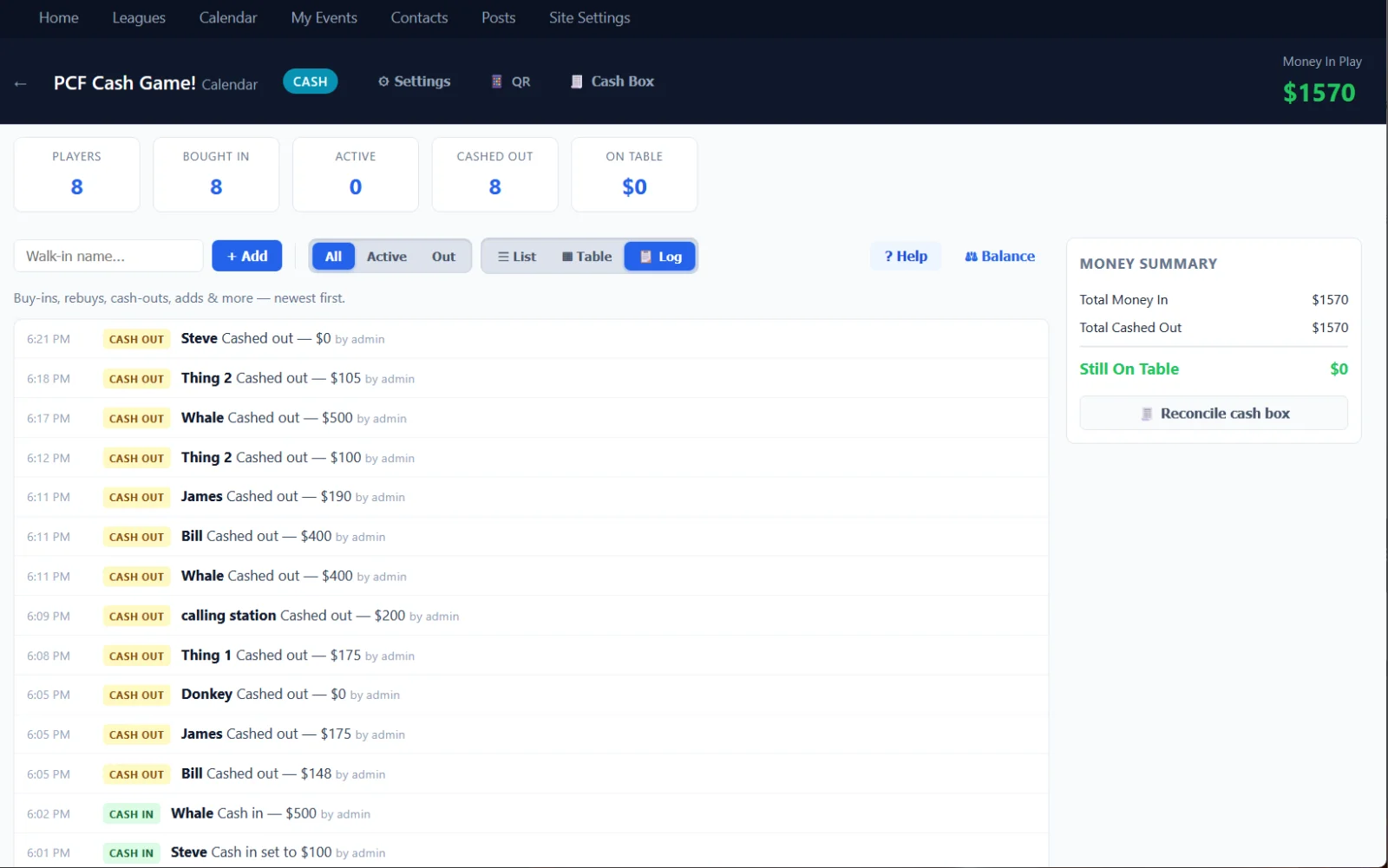The image size is (1388, 868).
Task: Click the Total Cashed Out row
Action: coord(1214,328)
